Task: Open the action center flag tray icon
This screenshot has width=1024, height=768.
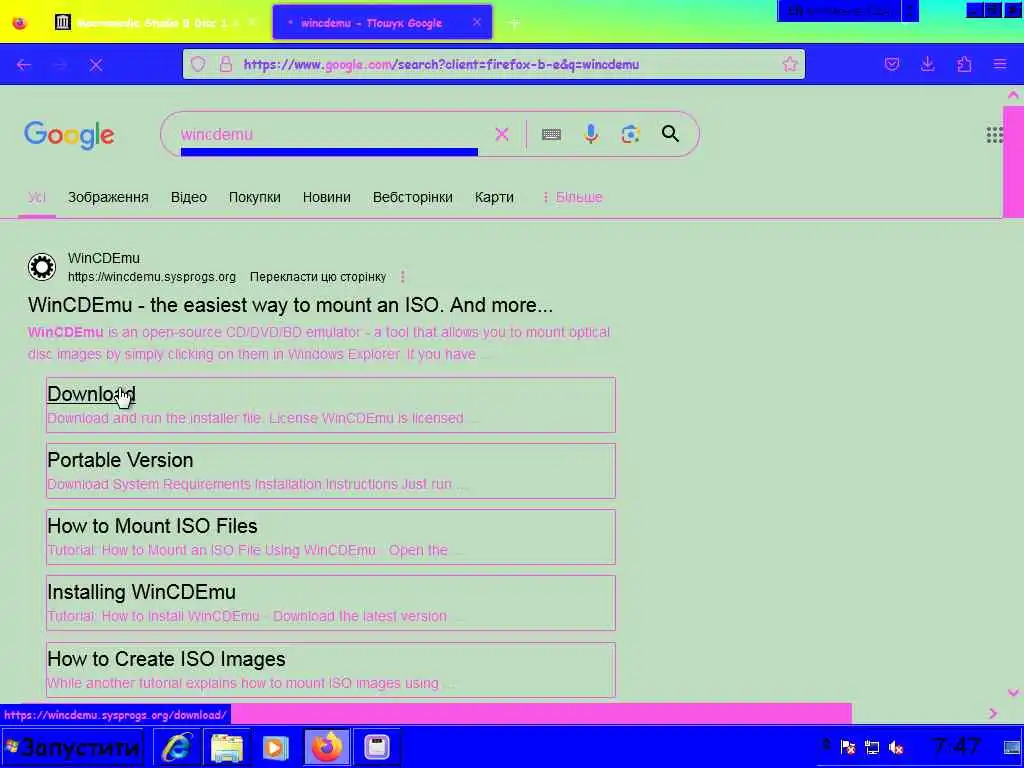Action: (848, 747)
